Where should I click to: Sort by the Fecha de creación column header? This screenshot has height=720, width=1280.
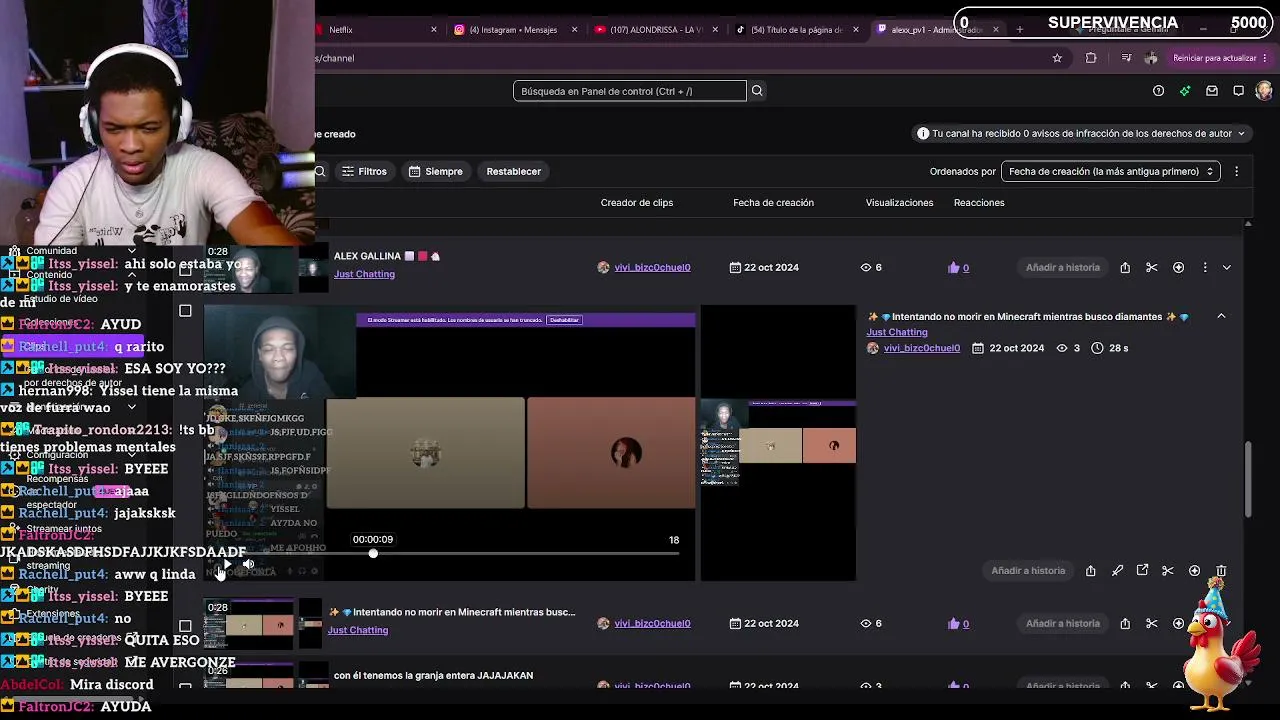[x=773, y=203]
